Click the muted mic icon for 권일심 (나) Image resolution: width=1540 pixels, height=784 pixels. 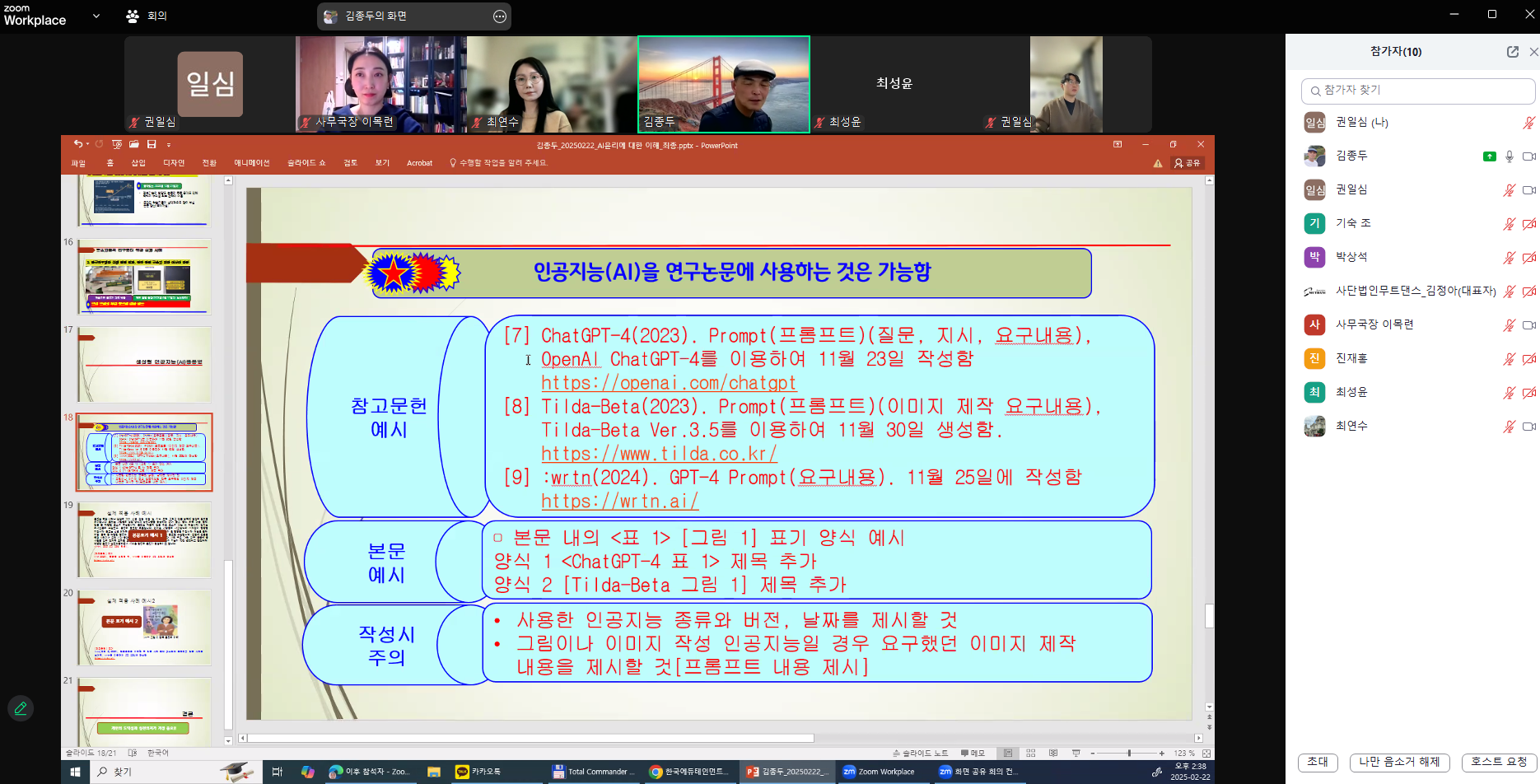pos(1529,122)
